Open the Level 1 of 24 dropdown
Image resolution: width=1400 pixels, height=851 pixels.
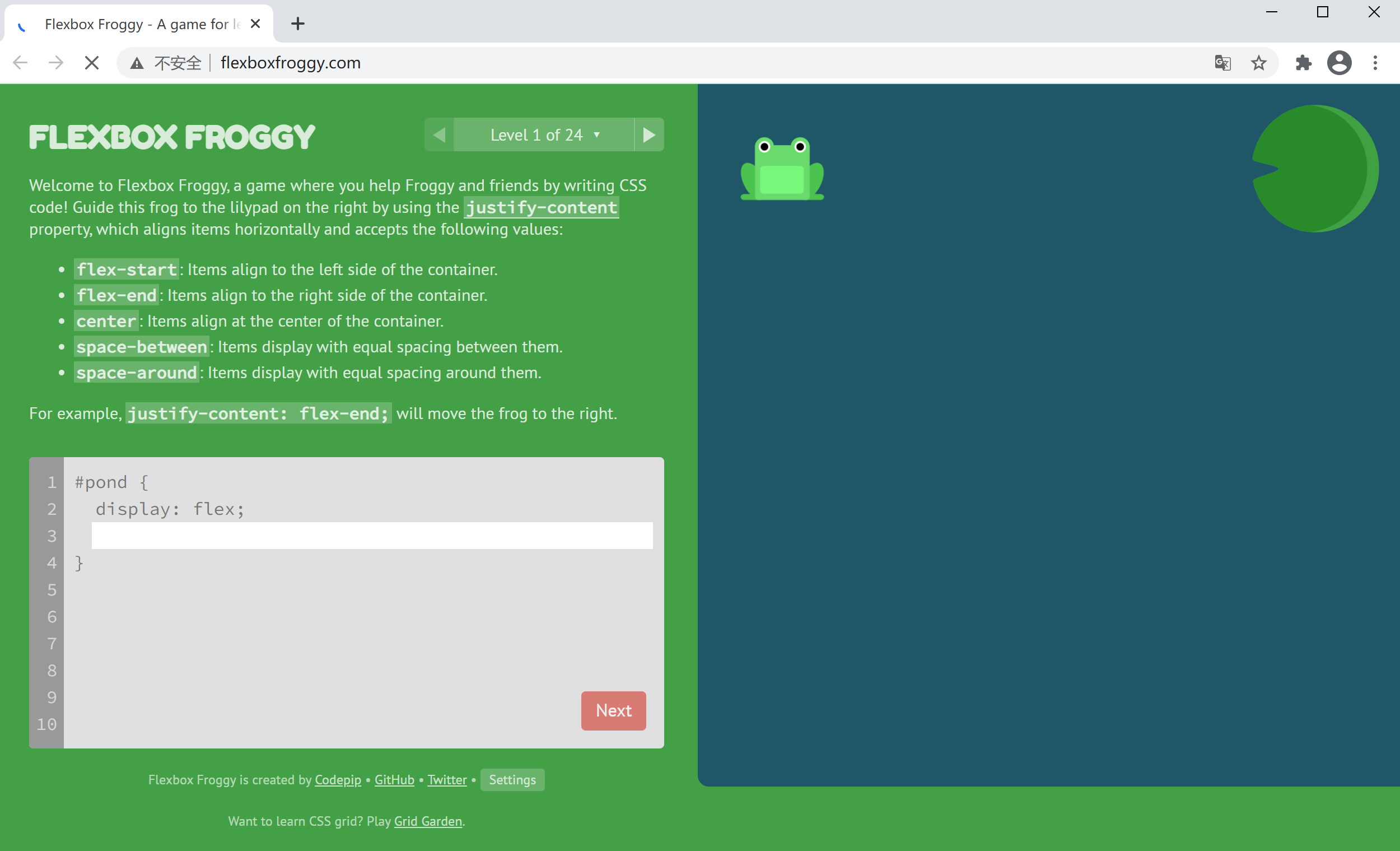point(544,134)
